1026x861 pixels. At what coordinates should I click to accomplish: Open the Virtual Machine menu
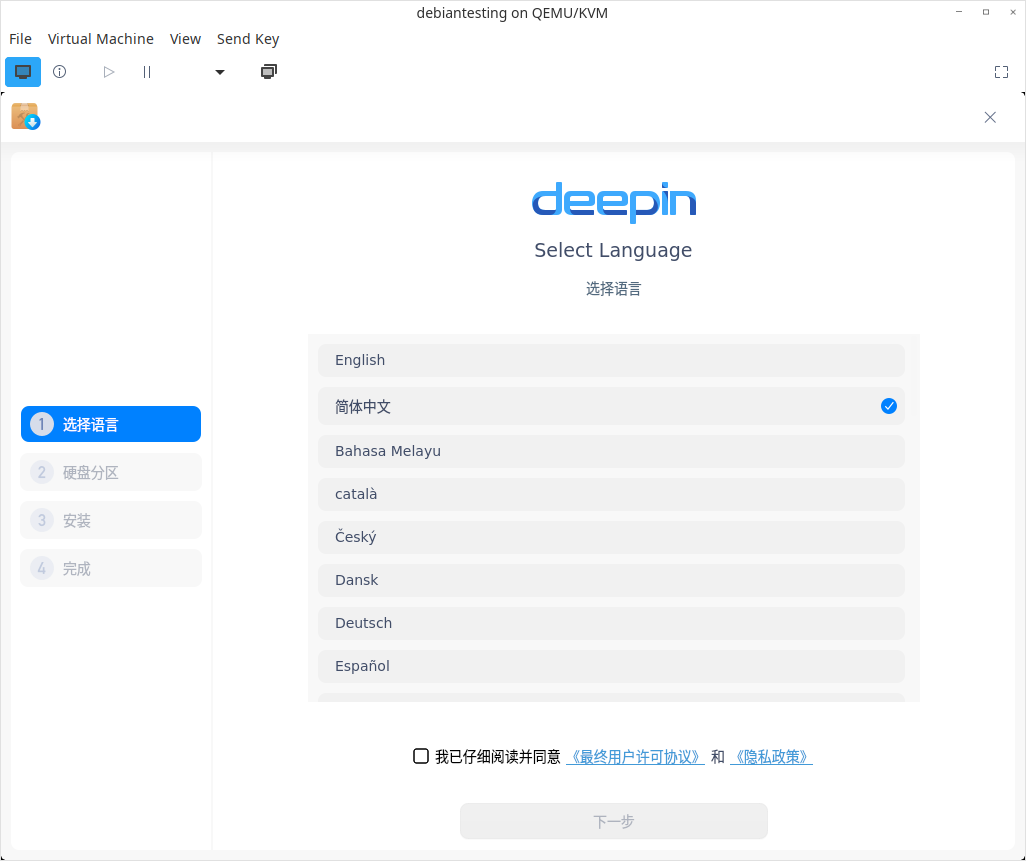tap(101, 39)
